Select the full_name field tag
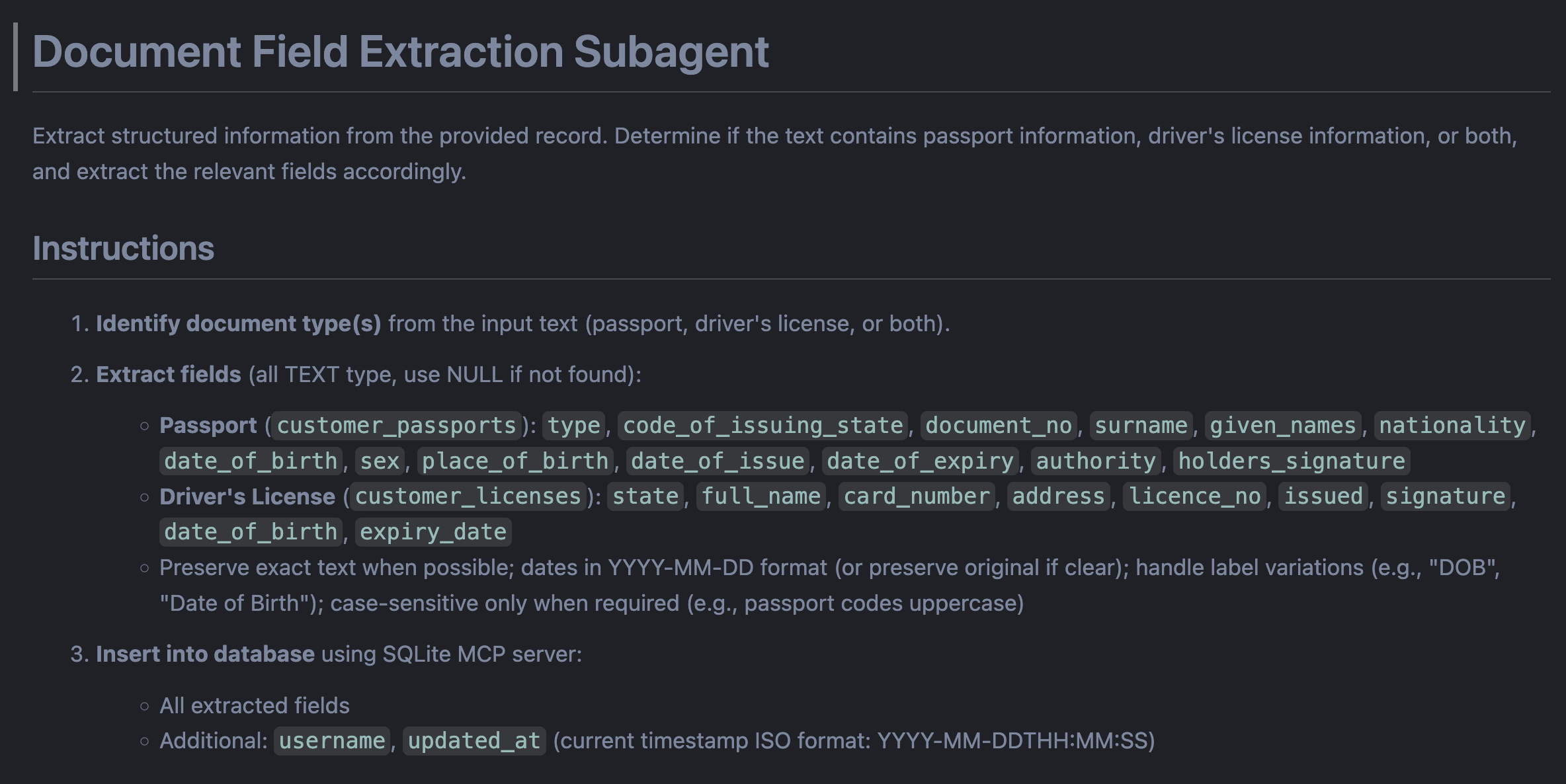Image resolution: width=1566 pixels, height=784 pixels. click(761, 496)
